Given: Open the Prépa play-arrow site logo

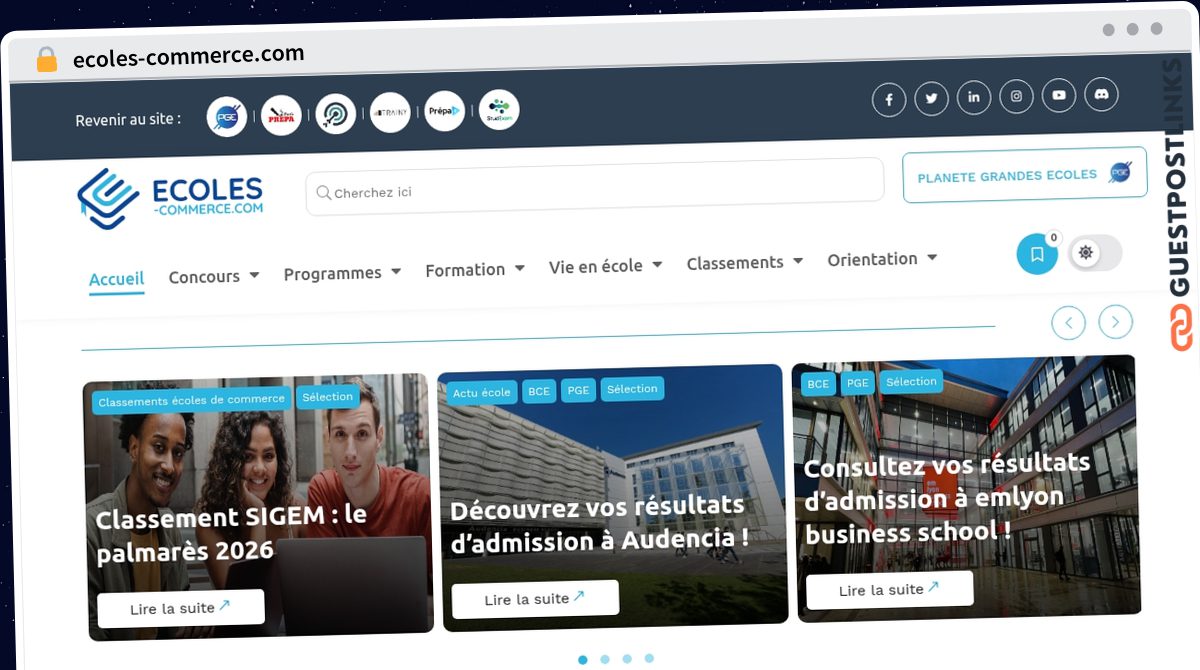Looking at the screenshot, I should click(444, 111).
